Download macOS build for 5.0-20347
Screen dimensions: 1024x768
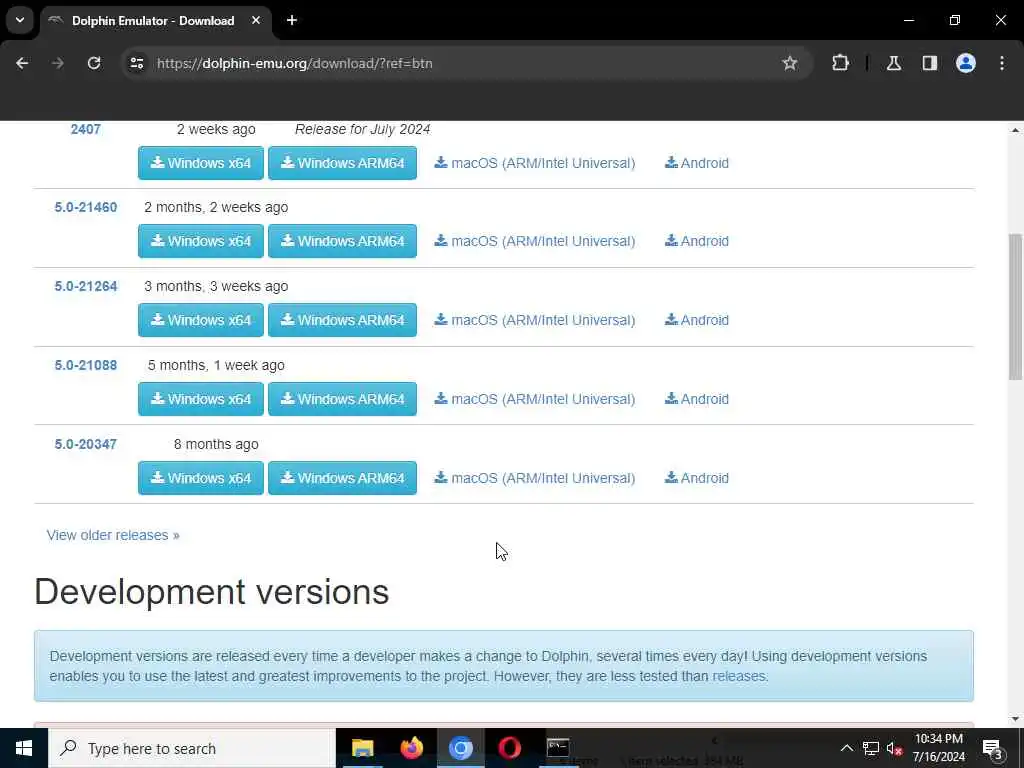click(x=535, y=478)
